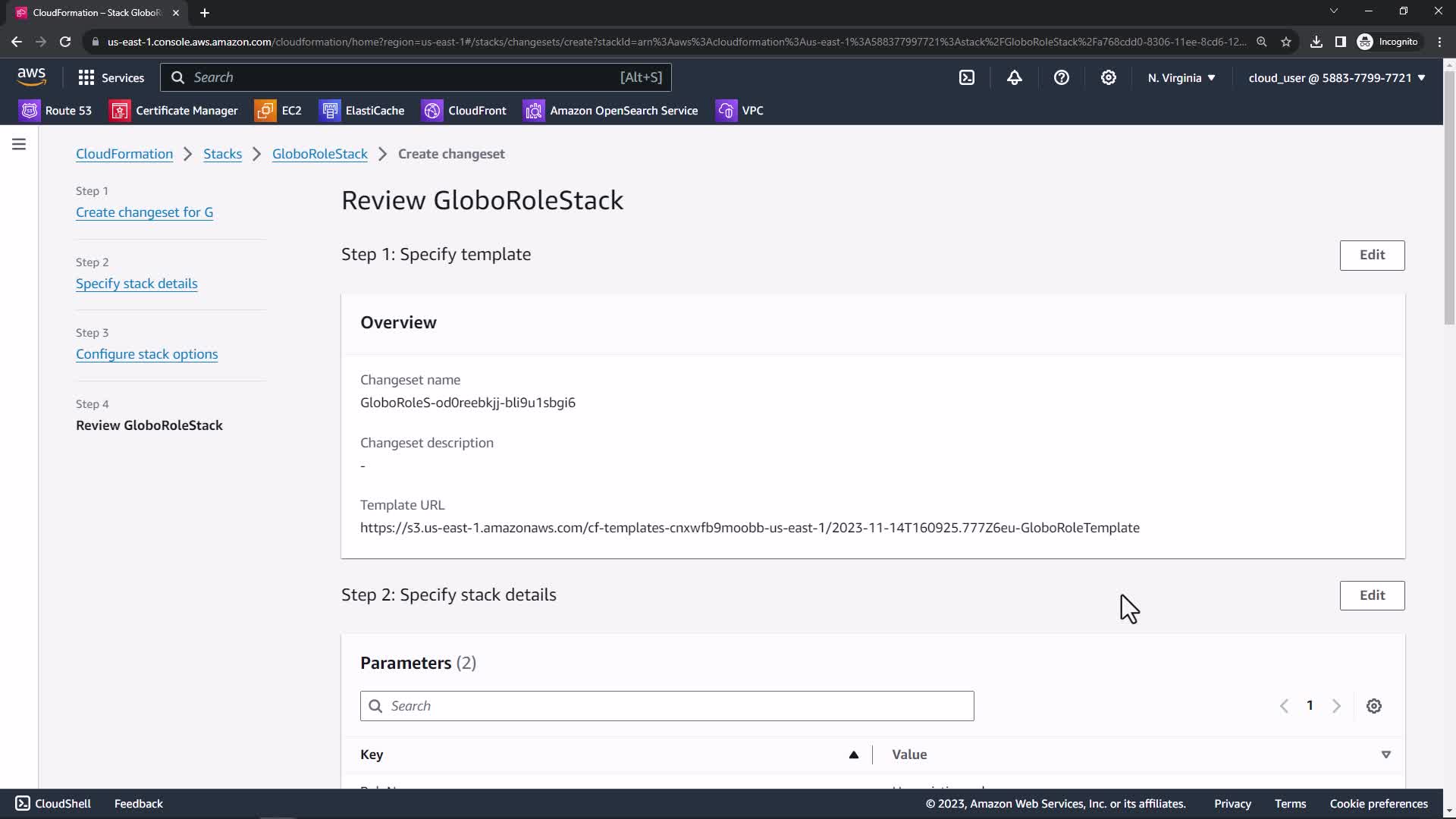The height and width of the screenshot is (819, 1456).
Task: Open the notifications bell icon
Action: click(x=1015, y=77)
